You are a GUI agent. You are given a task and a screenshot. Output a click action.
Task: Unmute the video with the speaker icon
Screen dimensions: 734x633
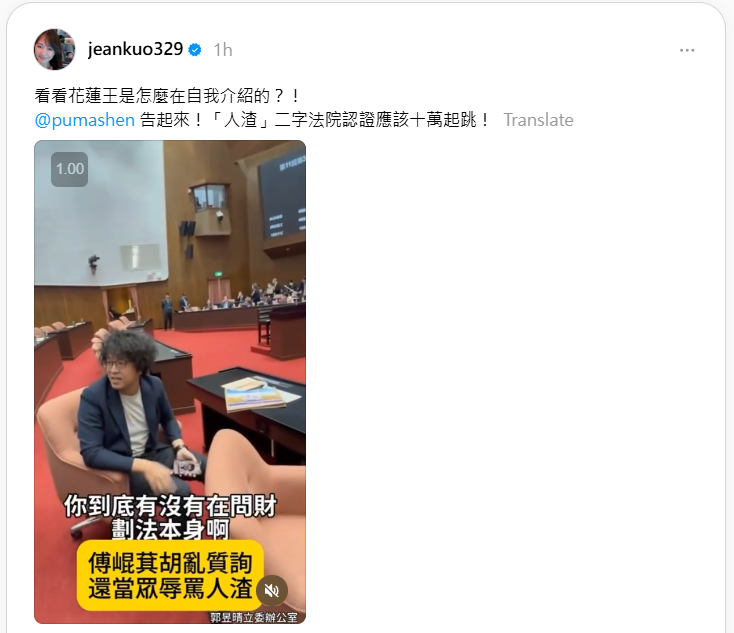click(272, 590)
